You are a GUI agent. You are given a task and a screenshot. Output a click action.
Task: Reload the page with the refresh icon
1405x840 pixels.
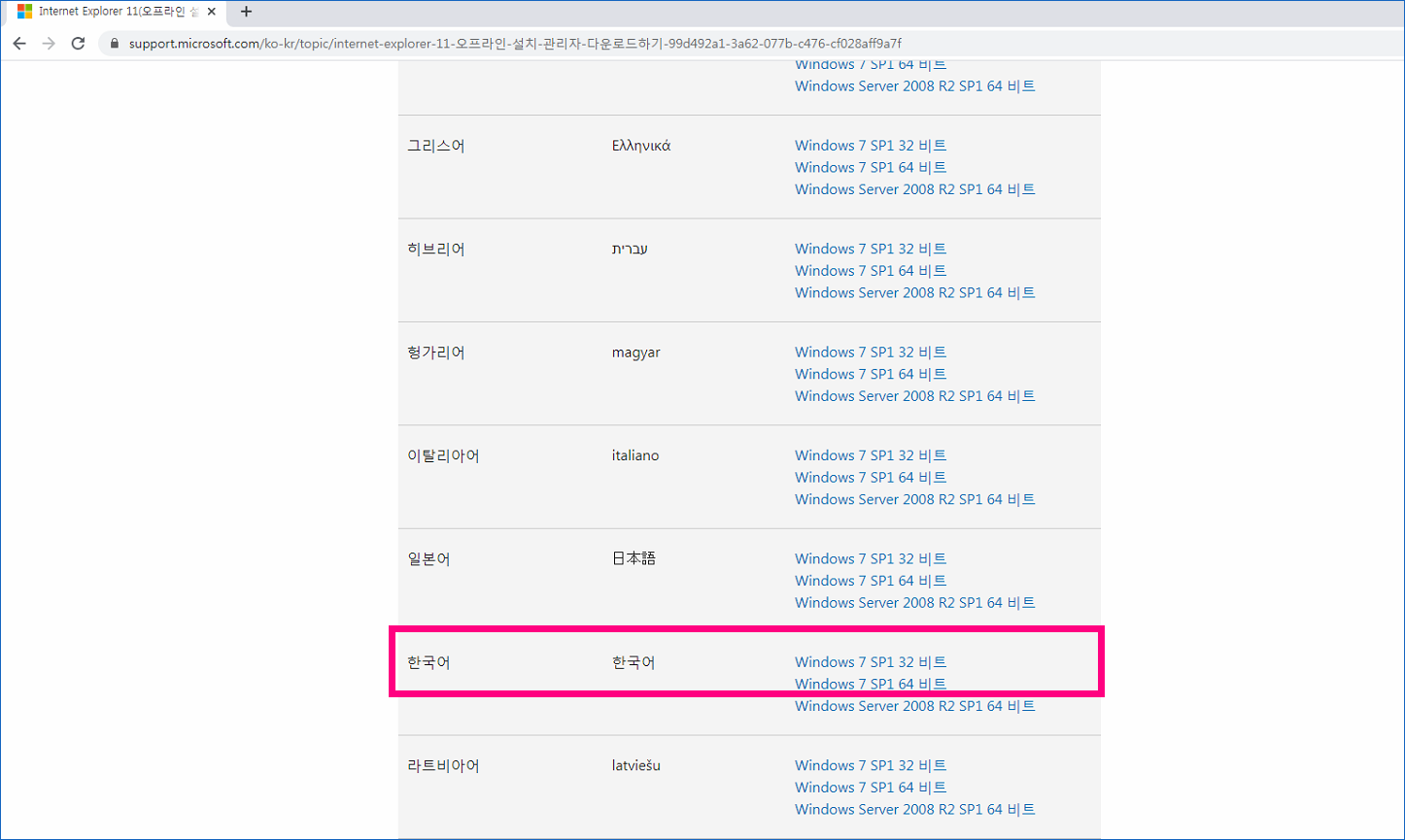tap(78, 44)
